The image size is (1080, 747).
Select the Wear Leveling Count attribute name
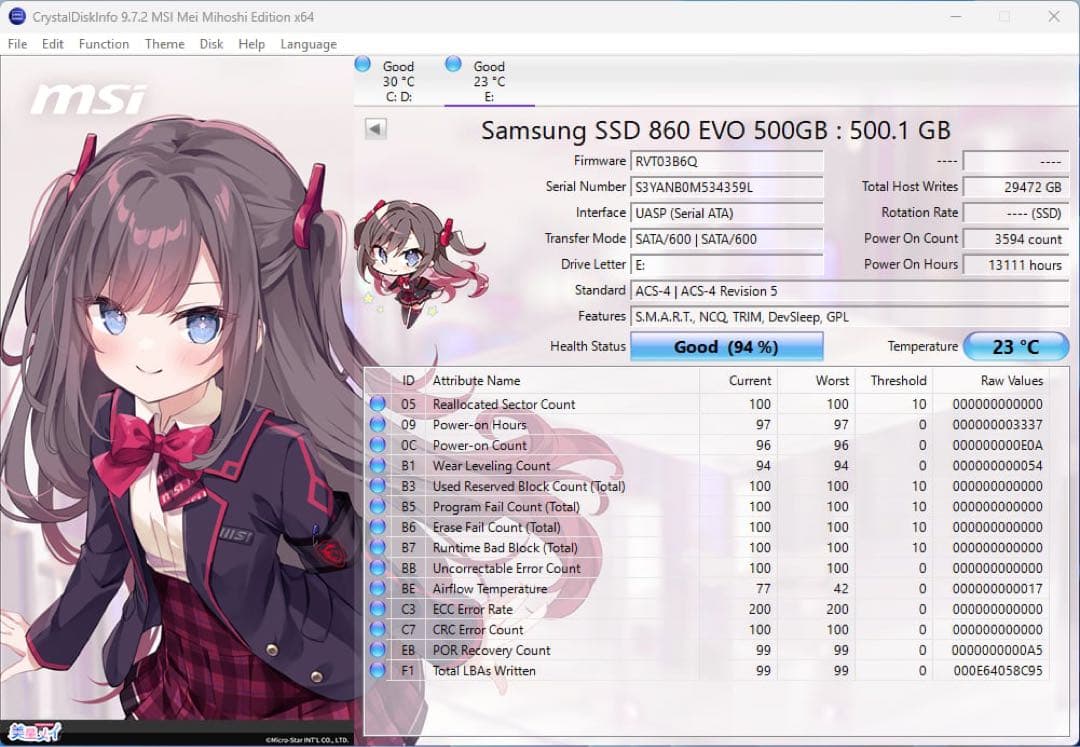tap(491, 465)
